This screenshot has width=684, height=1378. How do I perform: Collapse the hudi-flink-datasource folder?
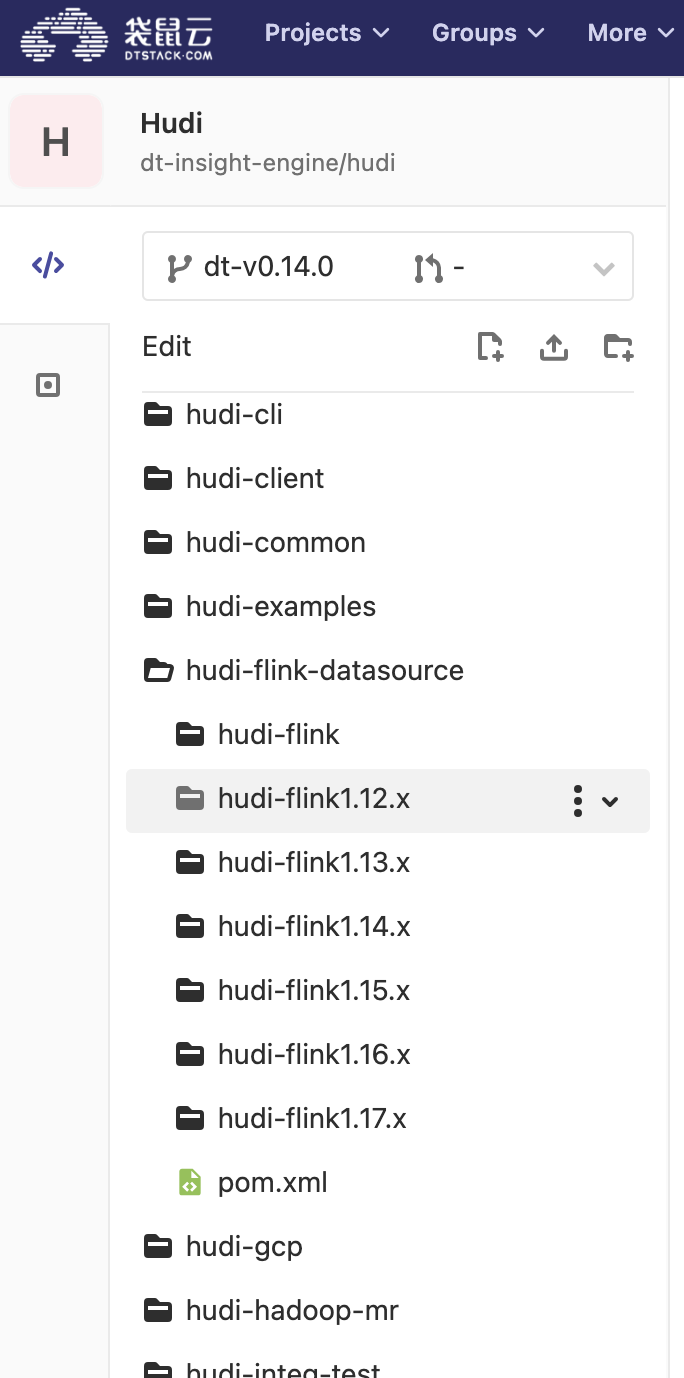(324, 670)
